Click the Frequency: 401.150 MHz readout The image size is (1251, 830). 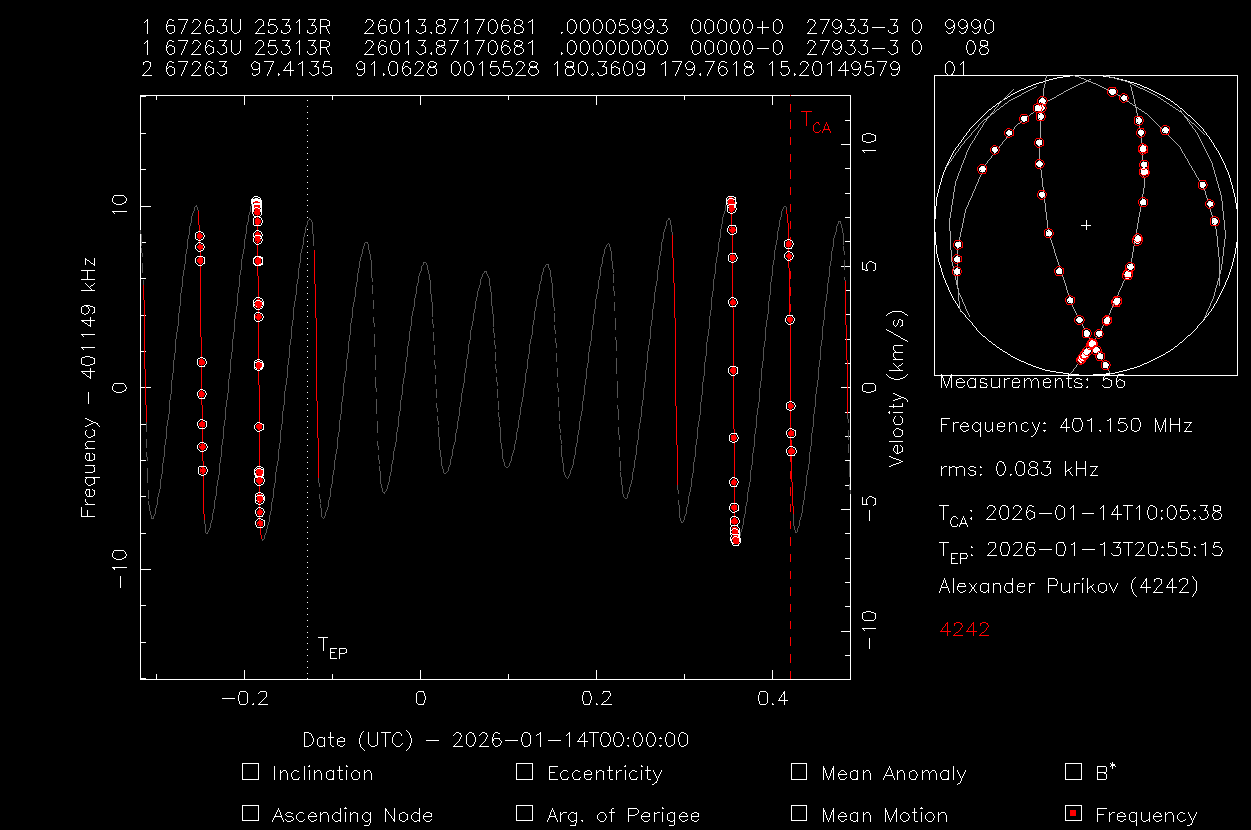tap(1065, 426)
